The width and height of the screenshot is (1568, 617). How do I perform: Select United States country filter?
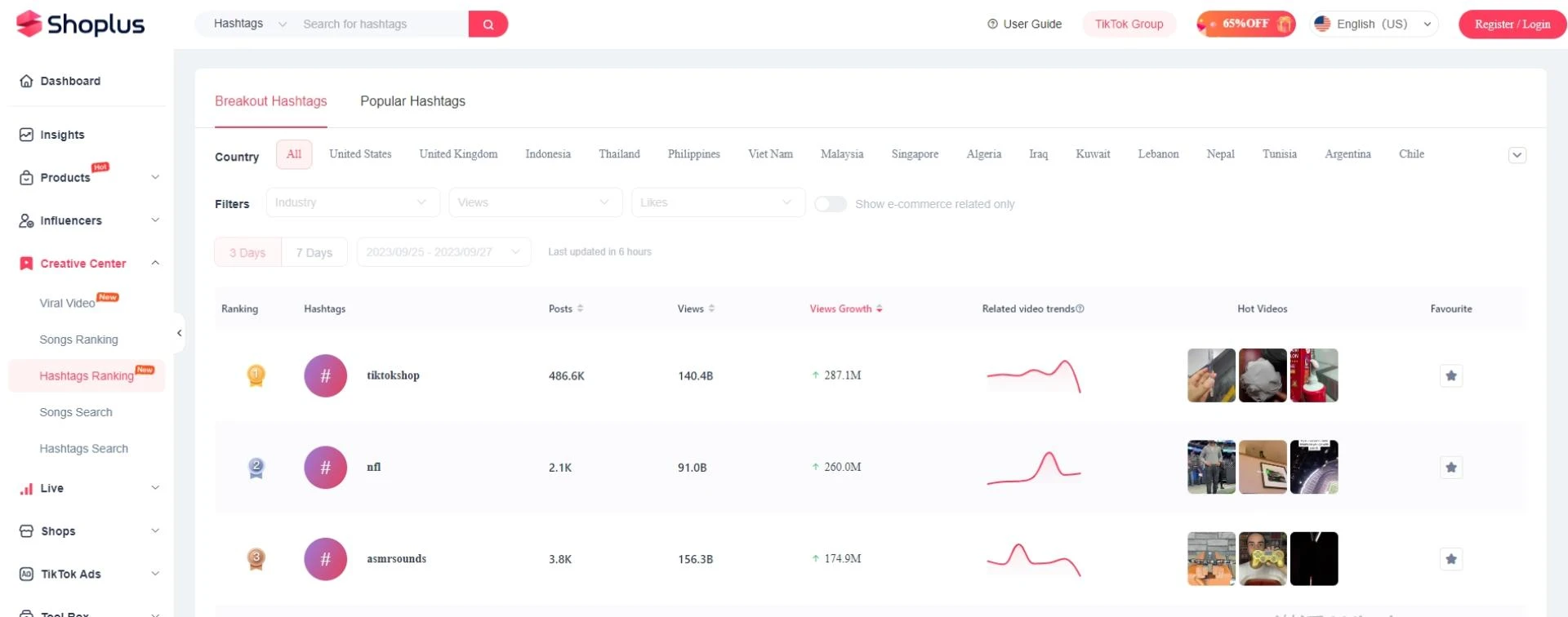(360, 154)
